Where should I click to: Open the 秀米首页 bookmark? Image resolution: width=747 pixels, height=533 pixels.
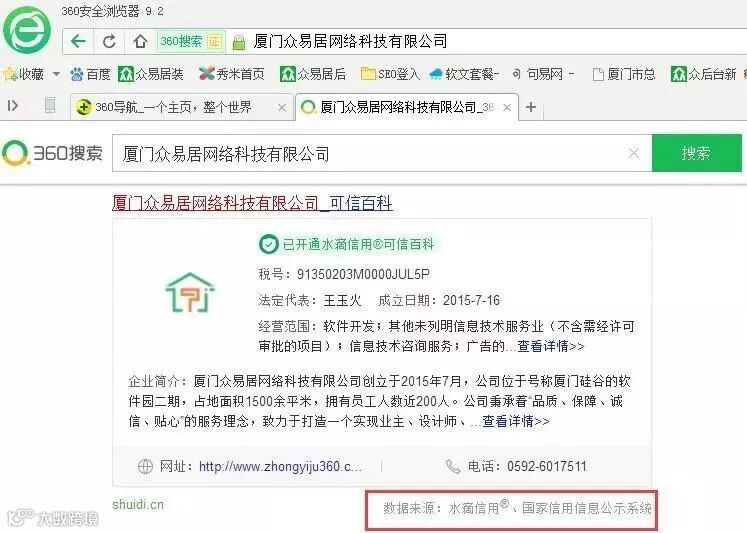tap(232, 74)
